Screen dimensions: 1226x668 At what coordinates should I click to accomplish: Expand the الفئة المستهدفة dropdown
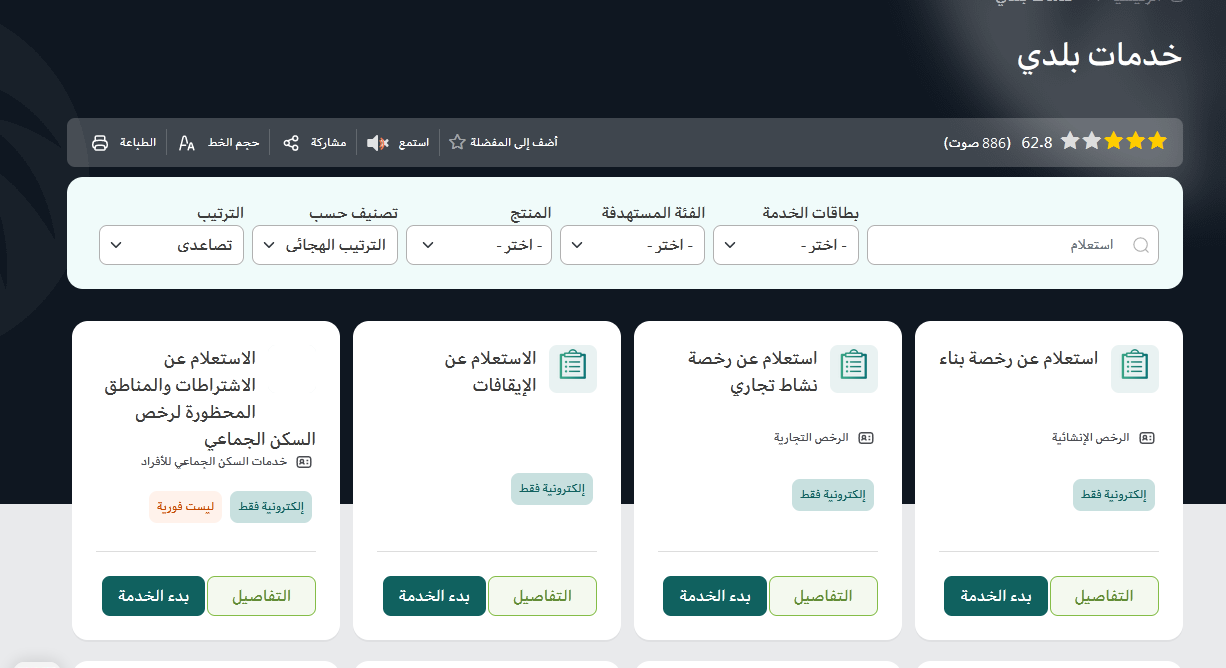click(632, 245)
